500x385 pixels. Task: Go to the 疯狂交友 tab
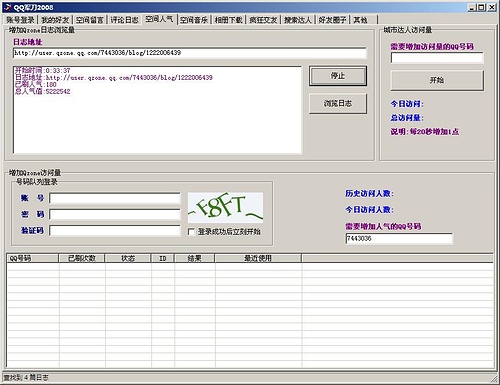pos(263,20)
